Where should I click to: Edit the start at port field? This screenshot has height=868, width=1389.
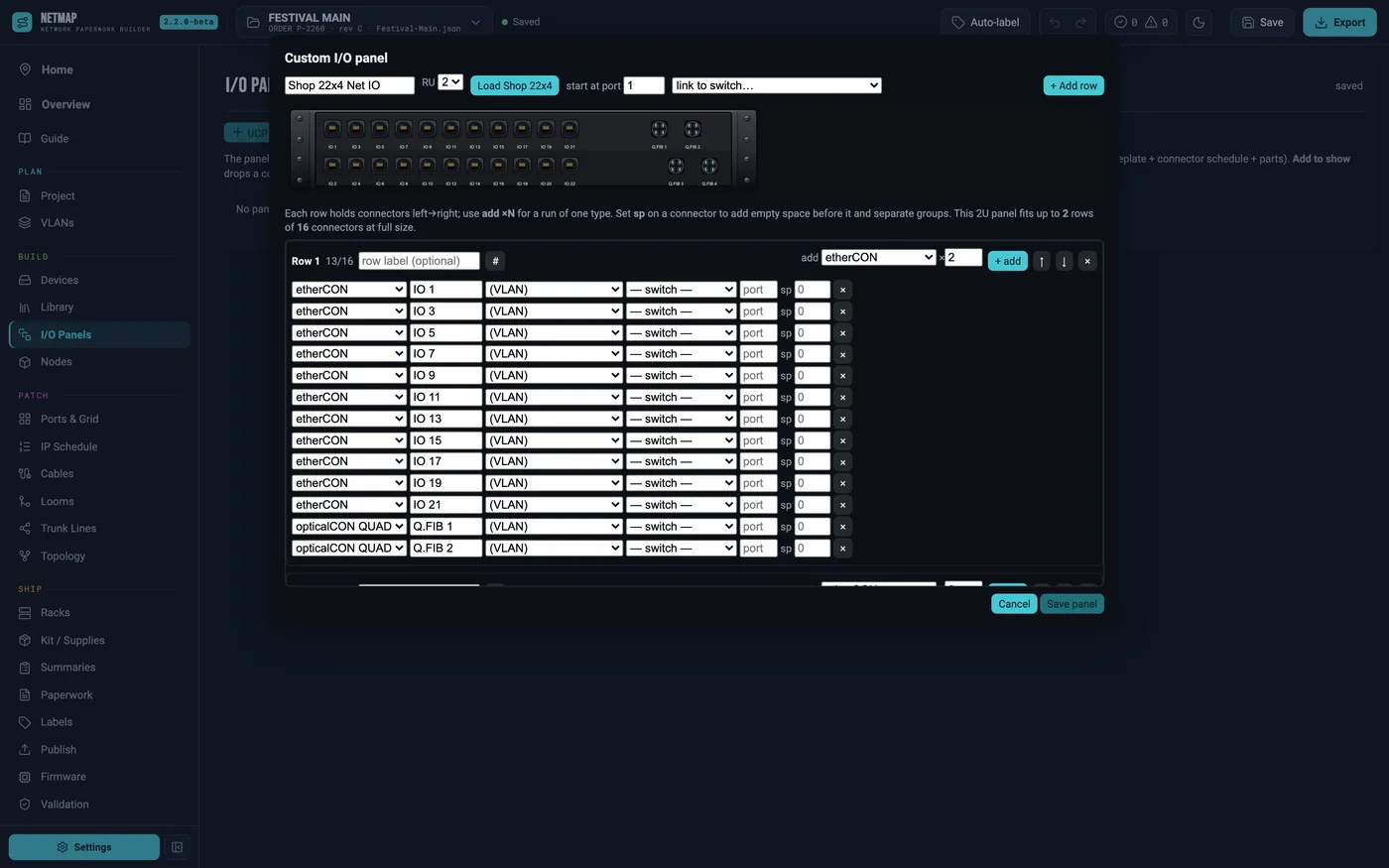point(644,85)
